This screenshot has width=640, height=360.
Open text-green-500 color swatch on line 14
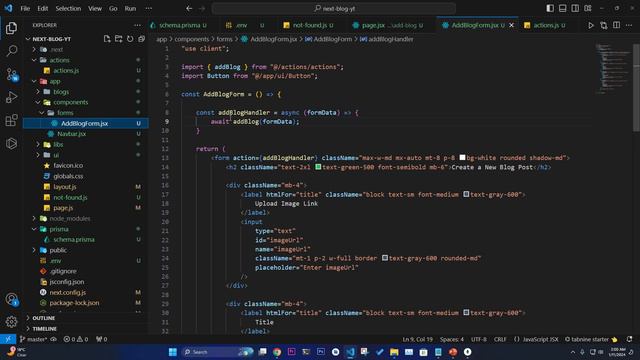coord(318,167)
